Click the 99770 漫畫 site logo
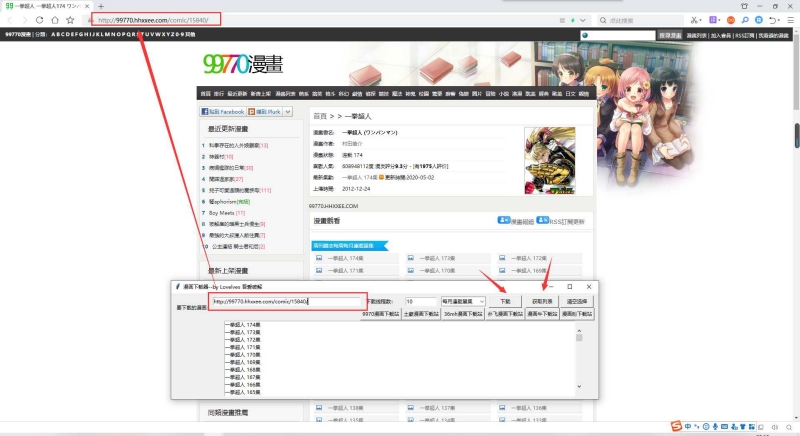800x436 pixels. coord(241,65)
